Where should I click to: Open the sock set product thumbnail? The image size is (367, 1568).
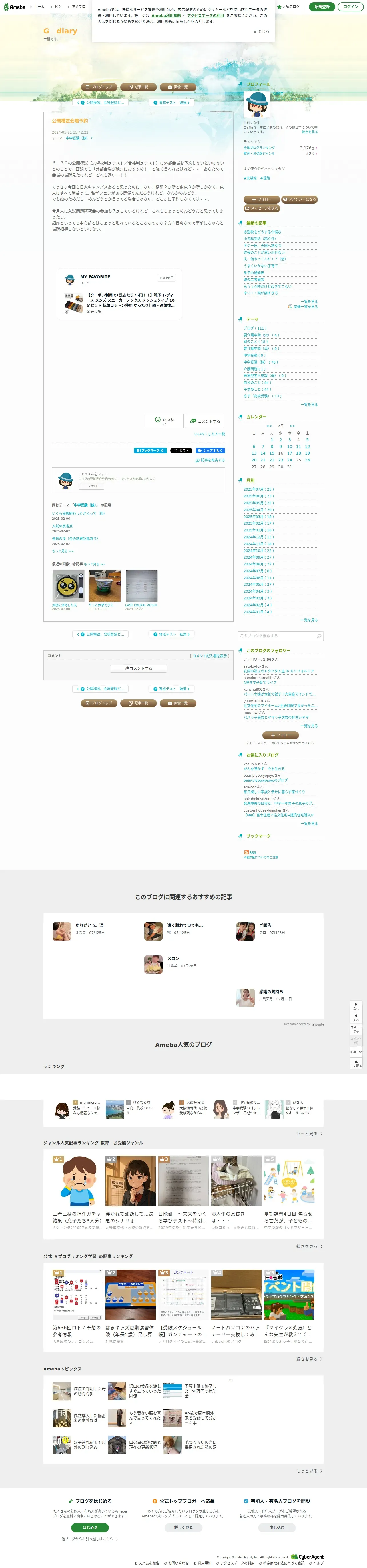pos(73,303)
